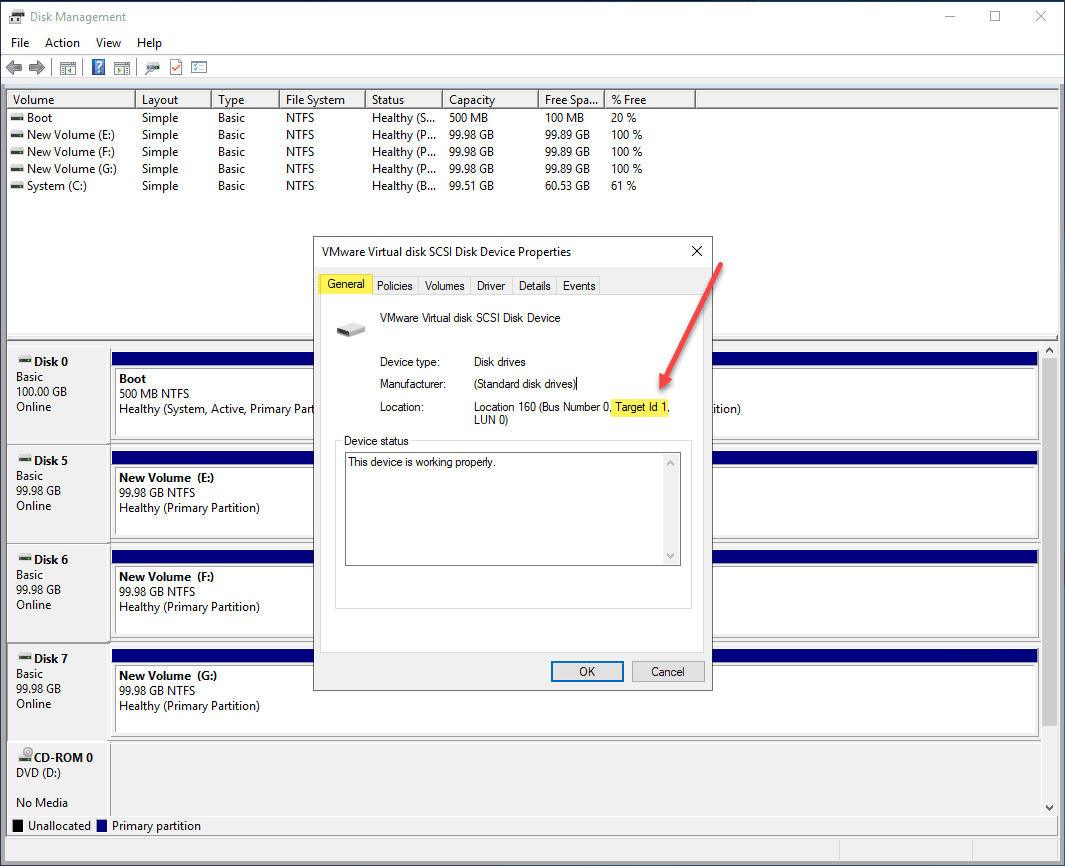Click the Disk Management title bar icon
Screen dimensions: 1065x866
coord(15,16)
